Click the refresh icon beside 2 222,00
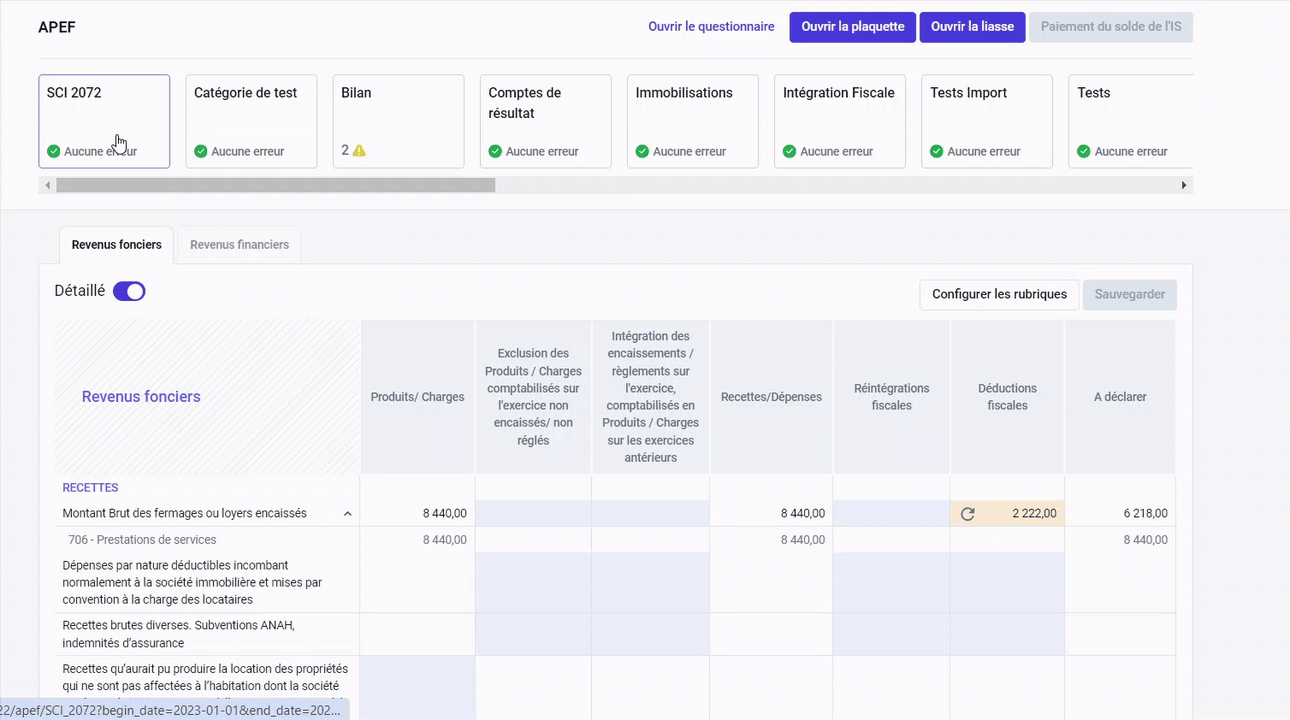Viewport: 1290px width, 720px height. [x=967, y=514]
